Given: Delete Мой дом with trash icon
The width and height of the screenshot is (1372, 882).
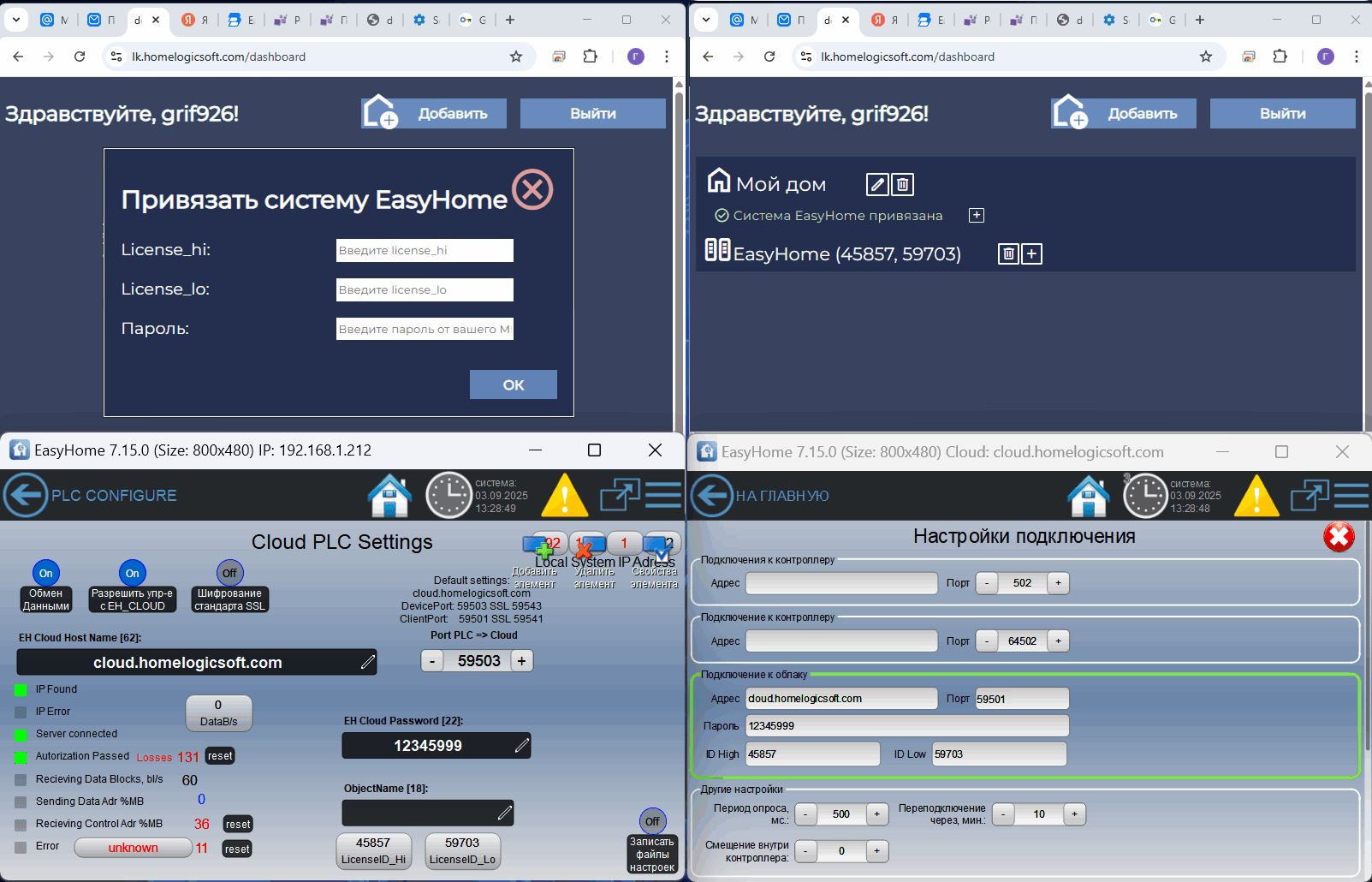Looking at the screenshot, I should coord(903,184).
